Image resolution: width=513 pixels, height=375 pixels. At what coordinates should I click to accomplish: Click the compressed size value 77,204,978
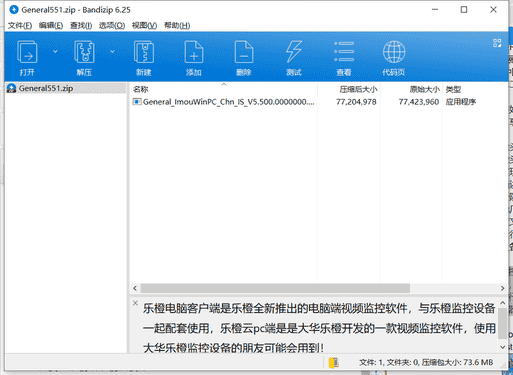(356, 102)
